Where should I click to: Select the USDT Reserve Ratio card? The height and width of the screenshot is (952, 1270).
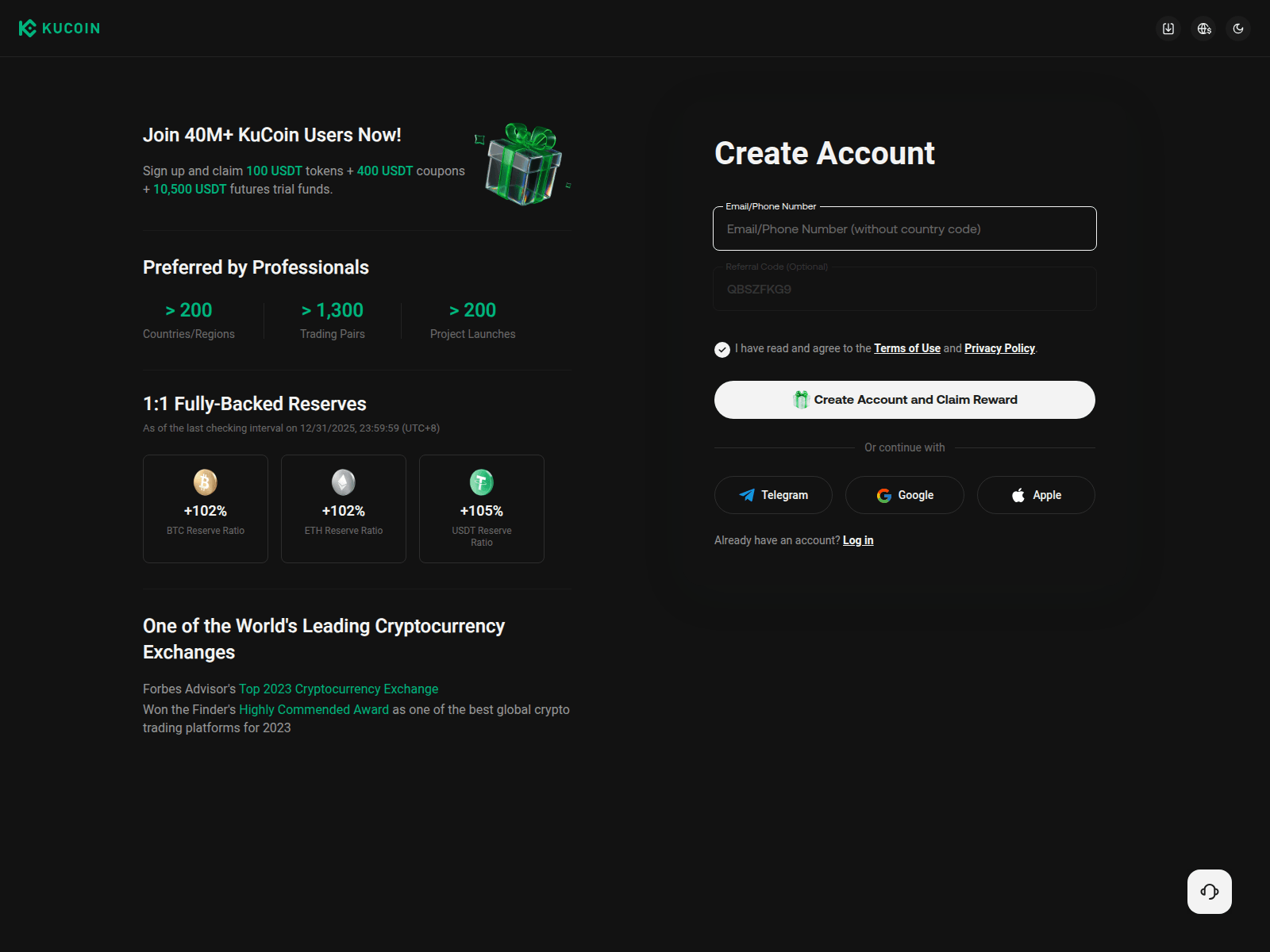tap(482, 509)
